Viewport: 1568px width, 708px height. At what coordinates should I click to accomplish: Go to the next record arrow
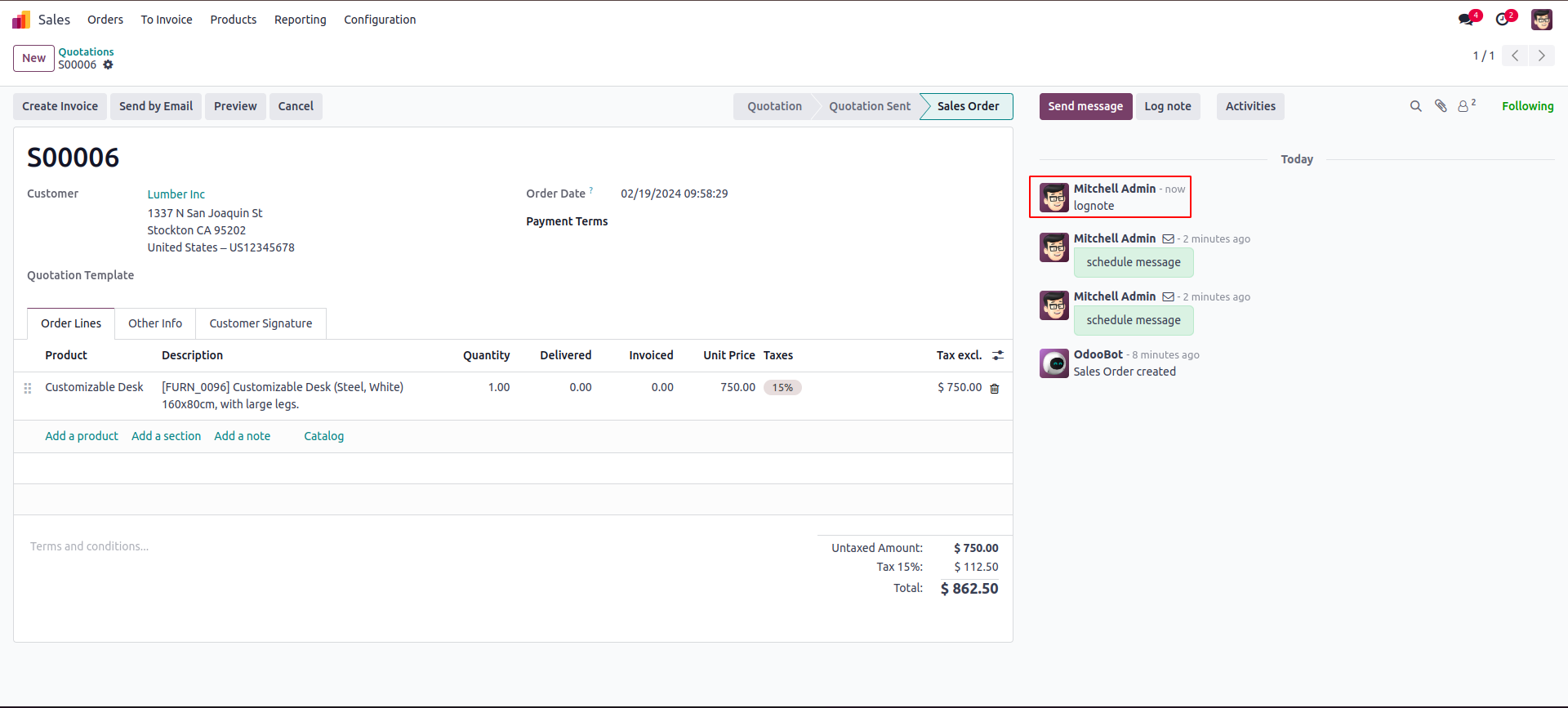(1542, 56)
